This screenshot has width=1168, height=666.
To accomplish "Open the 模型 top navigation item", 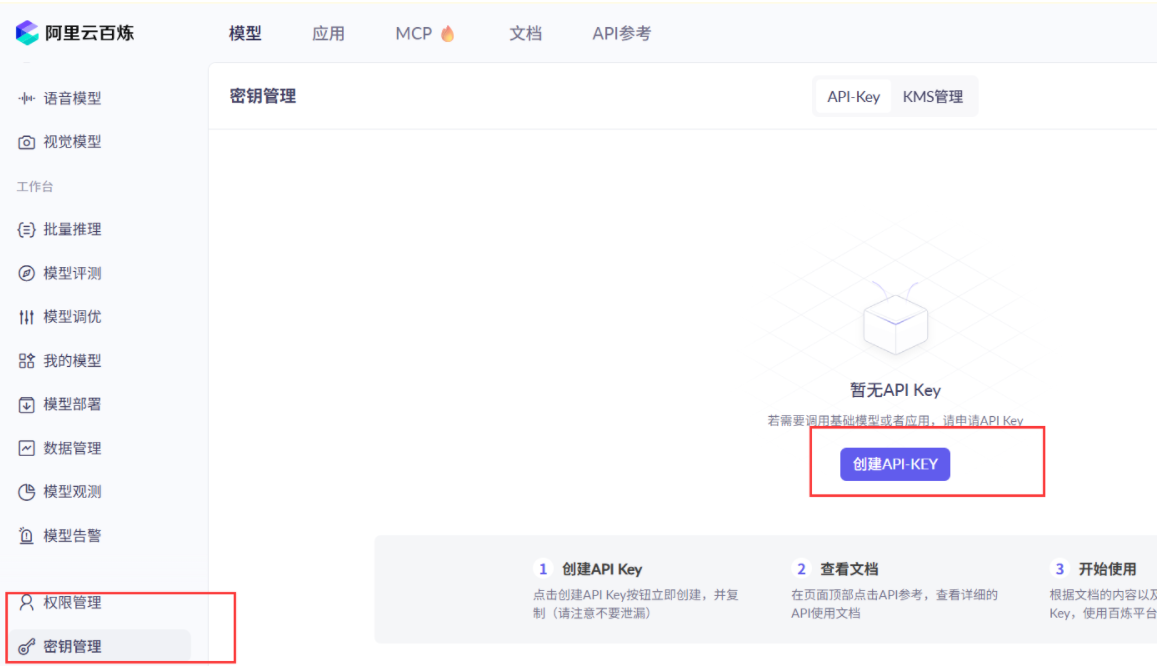I will click(245, 34).
